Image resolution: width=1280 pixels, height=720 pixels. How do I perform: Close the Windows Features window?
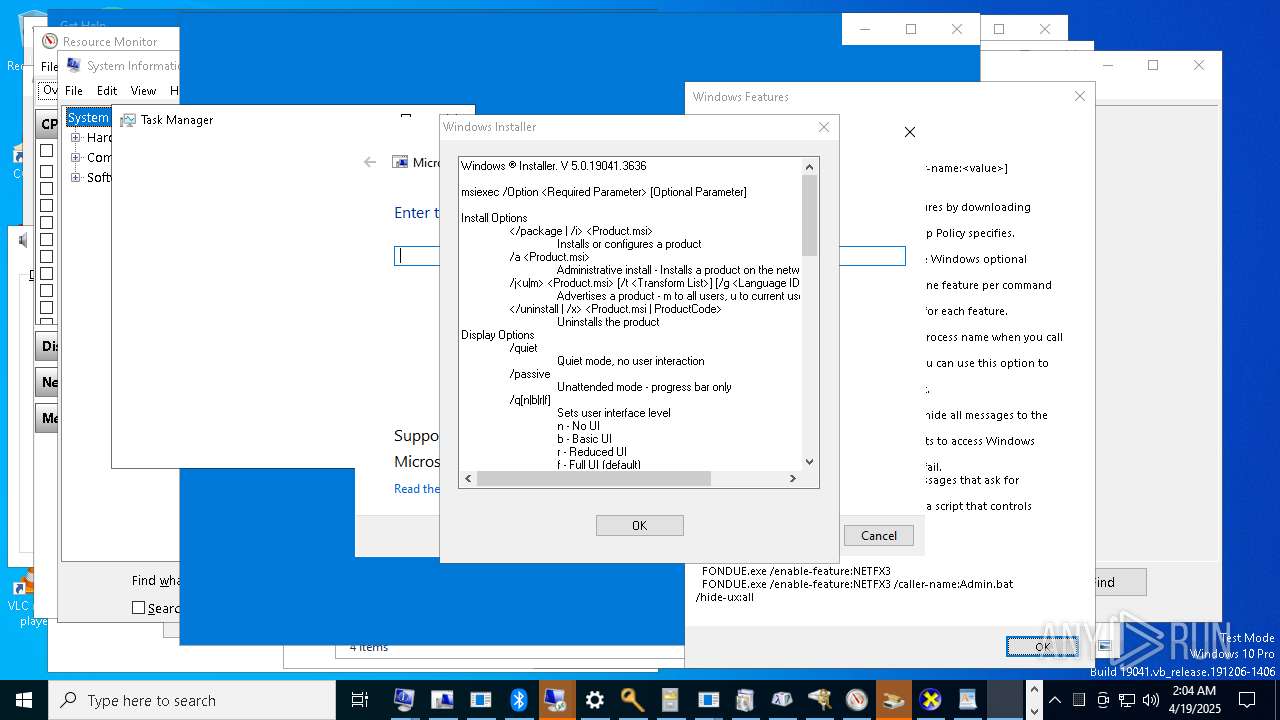point(1079,97)
